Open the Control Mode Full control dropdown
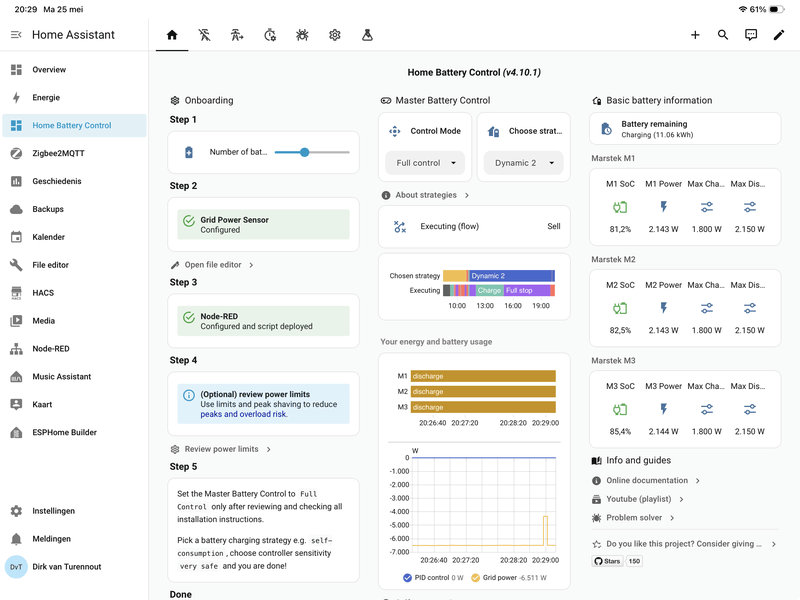This screenshot has height=600, width=800. [x=425, y=163]
